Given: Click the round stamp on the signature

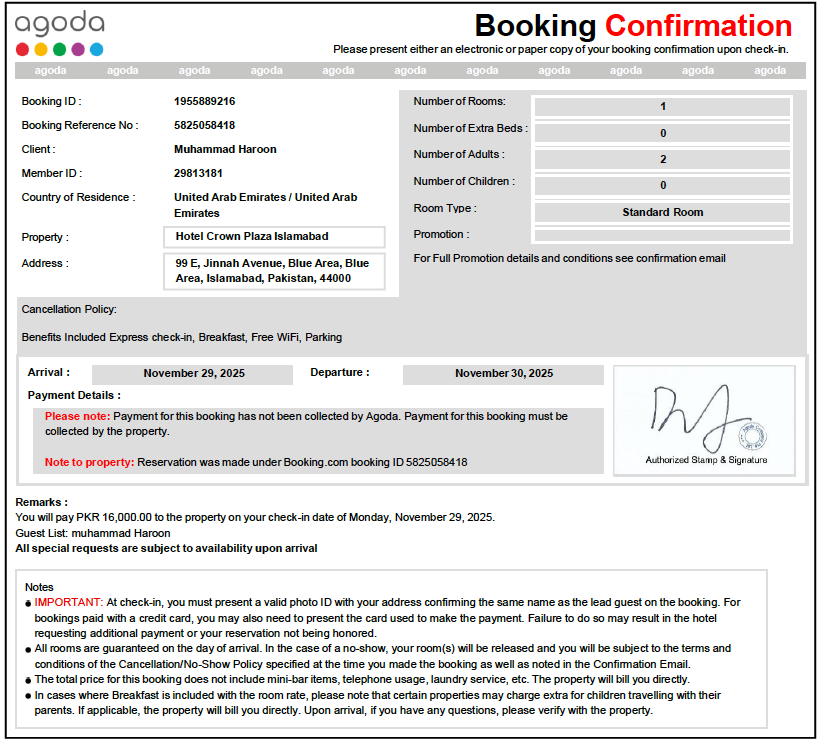Looking at the screenshot, I should click(x=753, y=436).
